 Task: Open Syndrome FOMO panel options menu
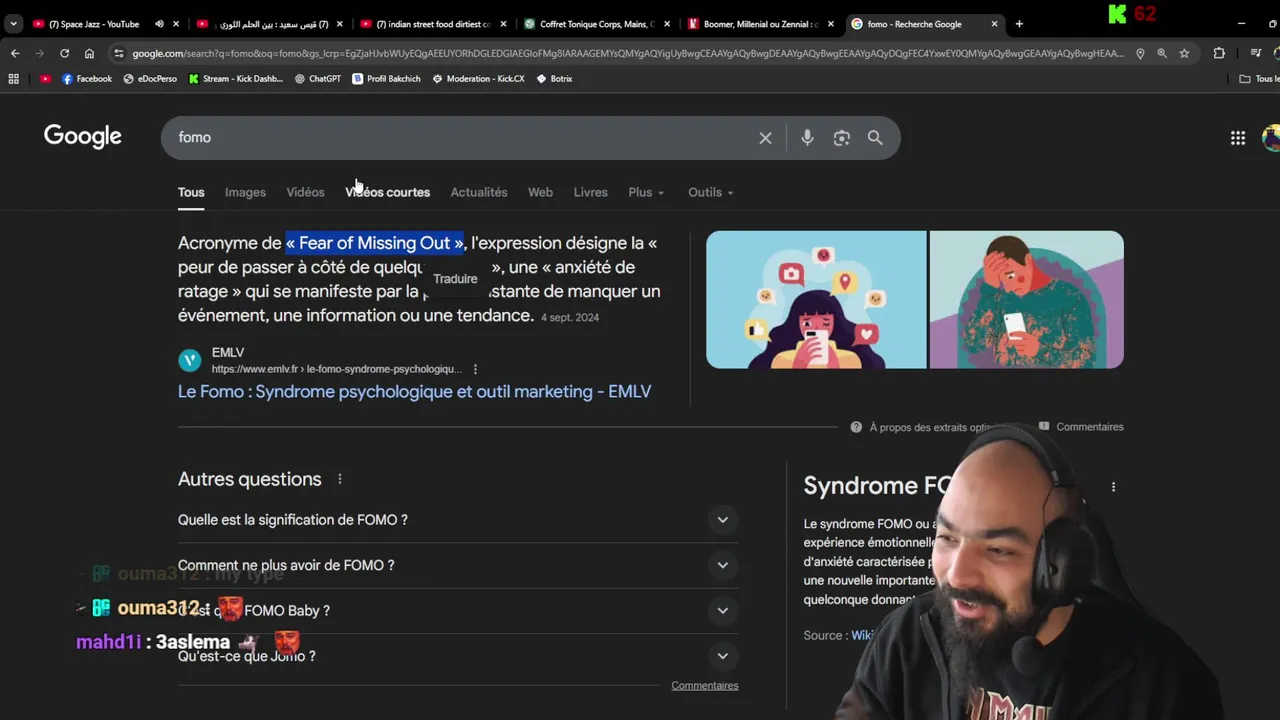1113,487
